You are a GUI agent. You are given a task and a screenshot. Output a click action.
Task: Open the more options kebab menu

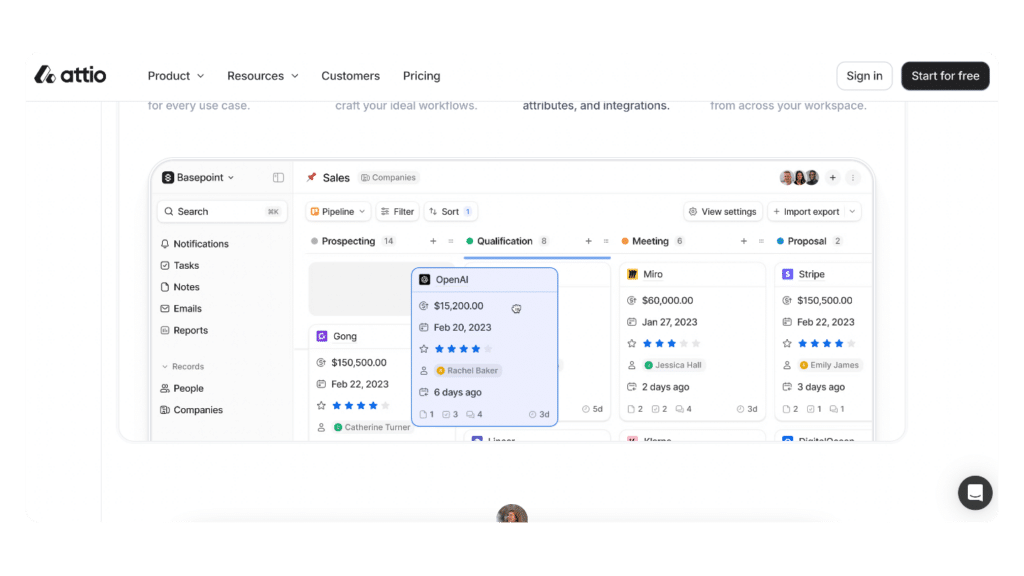click(x=852, y=178)
